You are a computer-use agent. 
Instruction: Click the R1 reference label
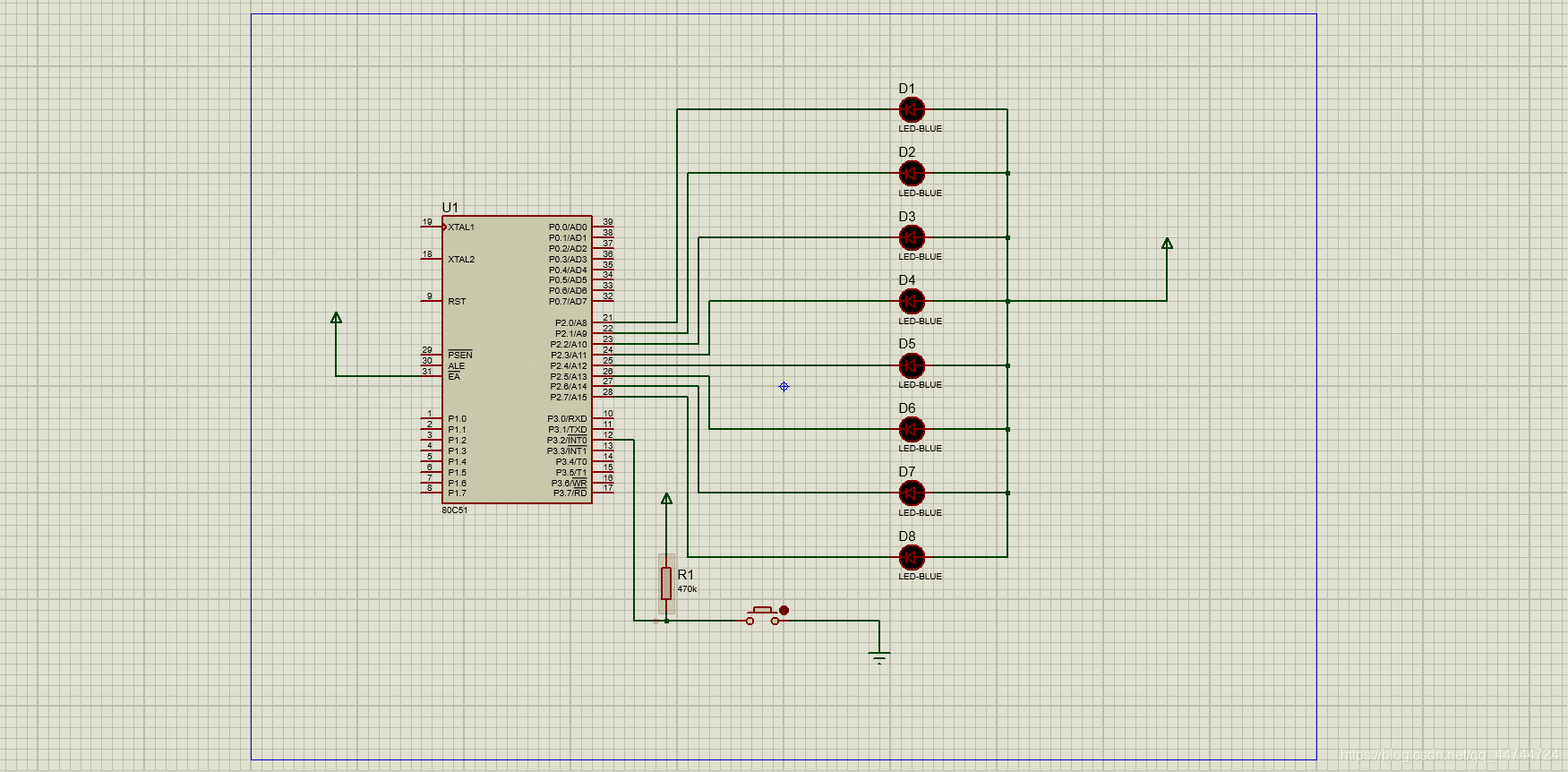(x=686, y=575)
